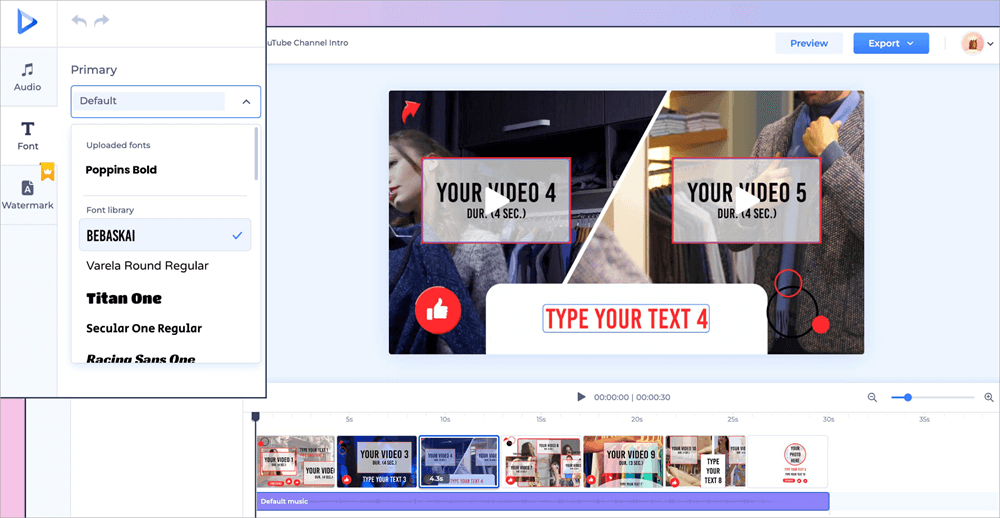Adjust the timeline zoom slider
This screenshot has height=518, width=1000.
[908, 397]
